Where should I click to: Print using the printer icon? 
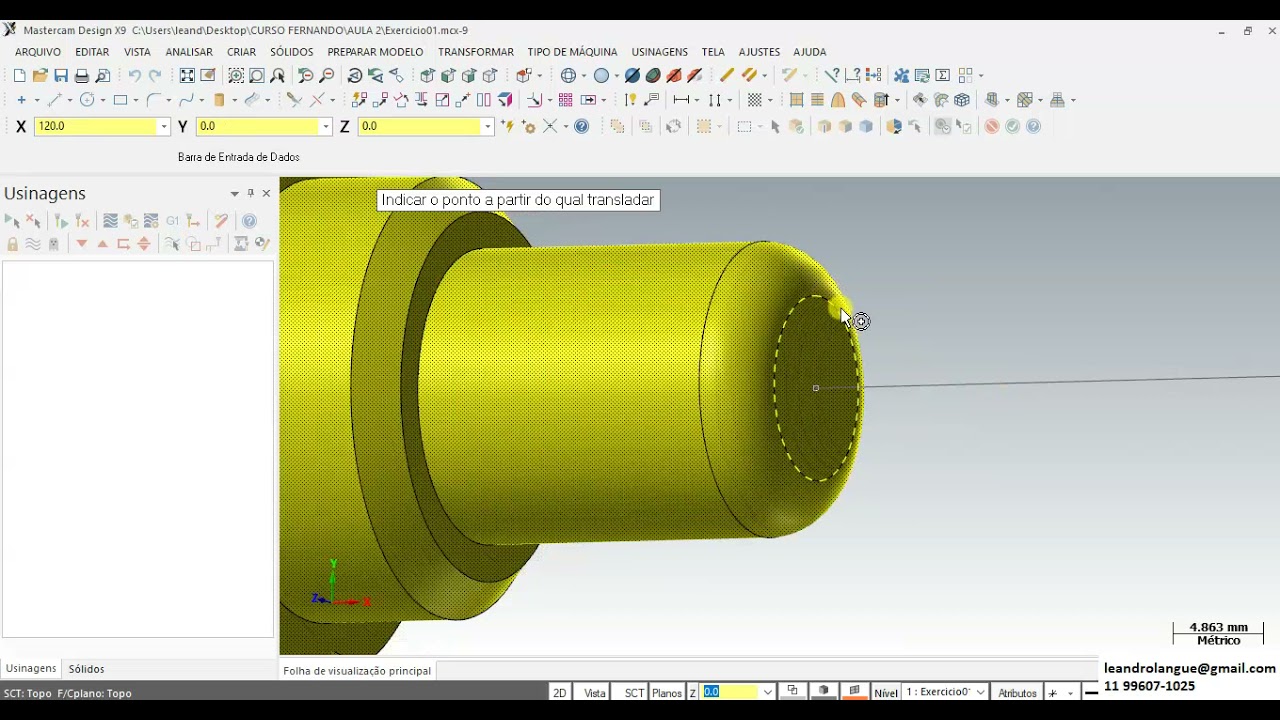pos(82,76)
